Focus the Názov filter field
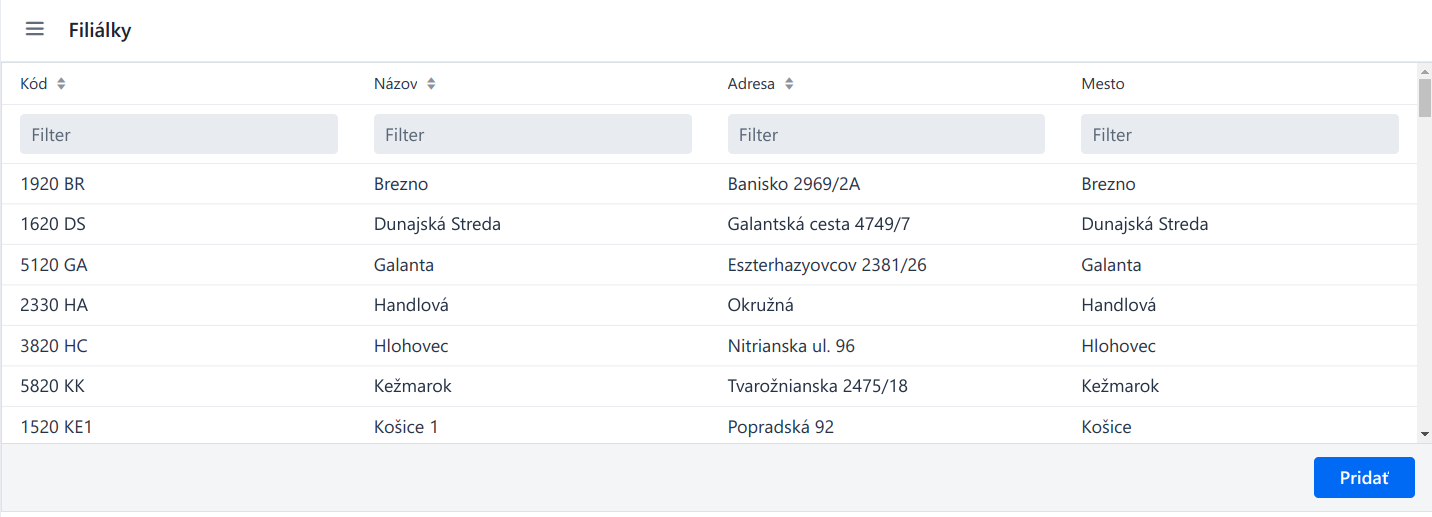This screenshot has width=1432, height=517. coord(533,134)
